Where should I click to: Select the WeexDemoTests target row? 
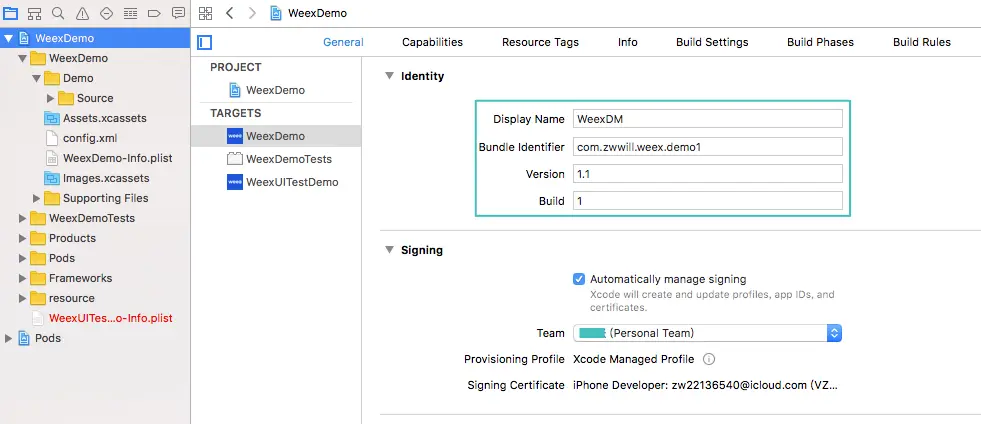tap(276, 159)
